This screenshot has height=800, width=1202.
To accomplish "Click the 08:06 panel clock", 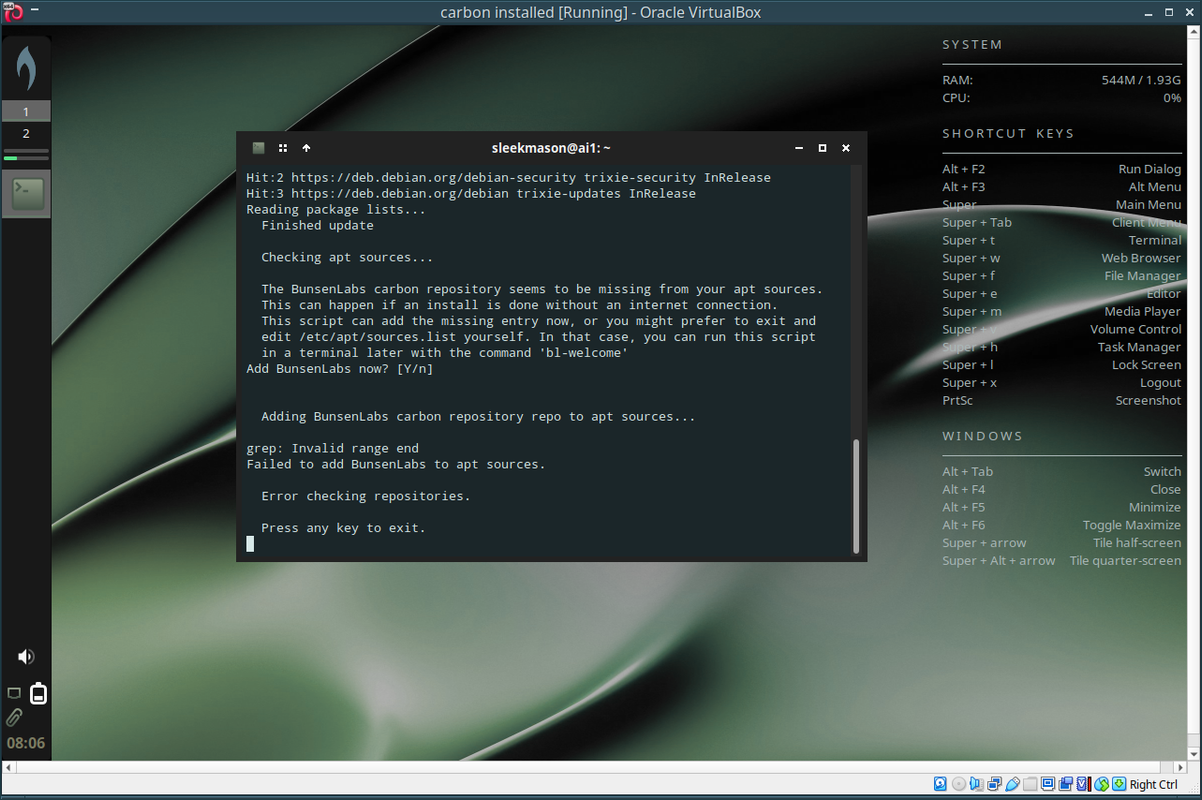I will point(26,744).
